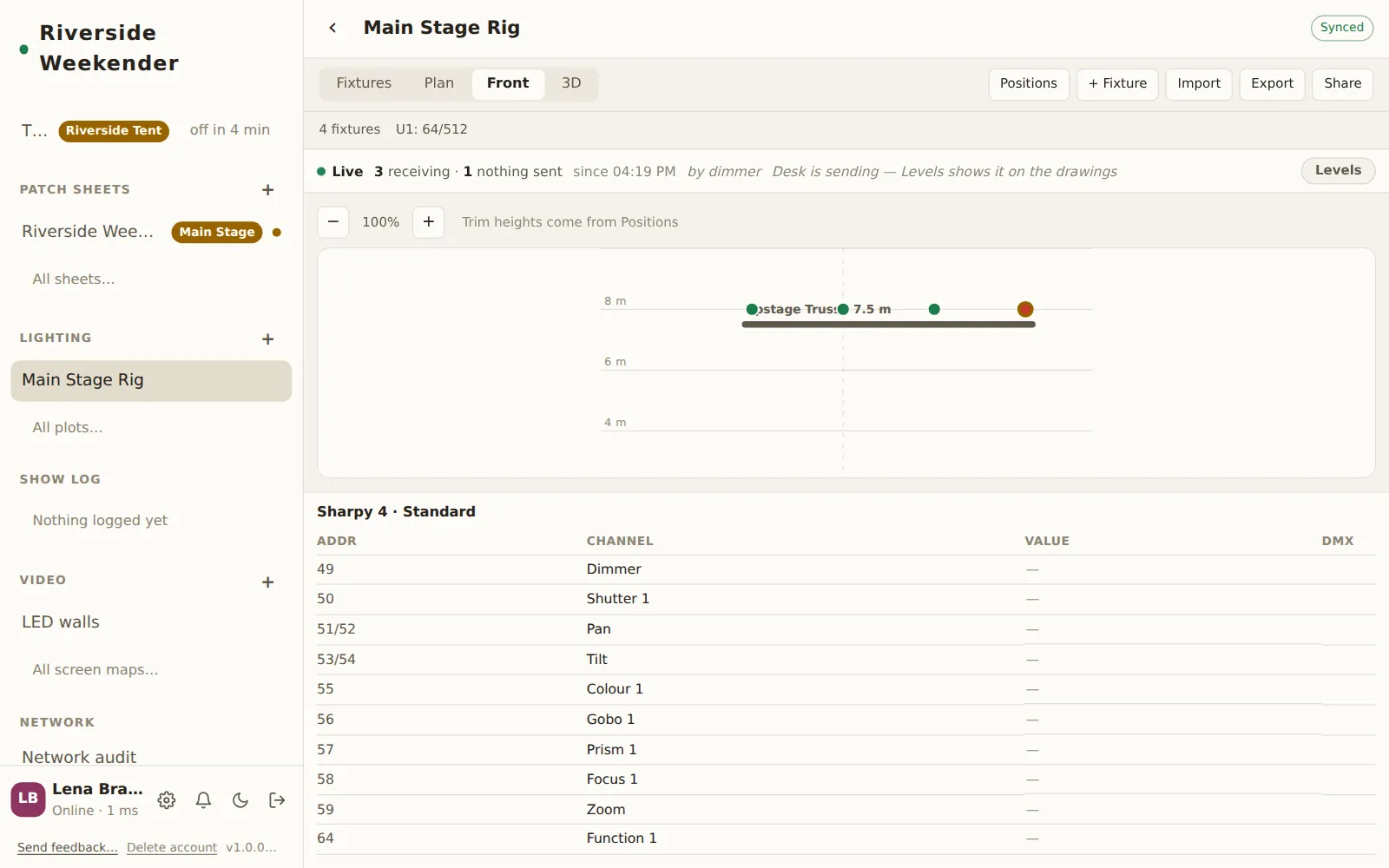Select Main Stage Rig in the sidebar
The image size is (1389, 868).
151,381
